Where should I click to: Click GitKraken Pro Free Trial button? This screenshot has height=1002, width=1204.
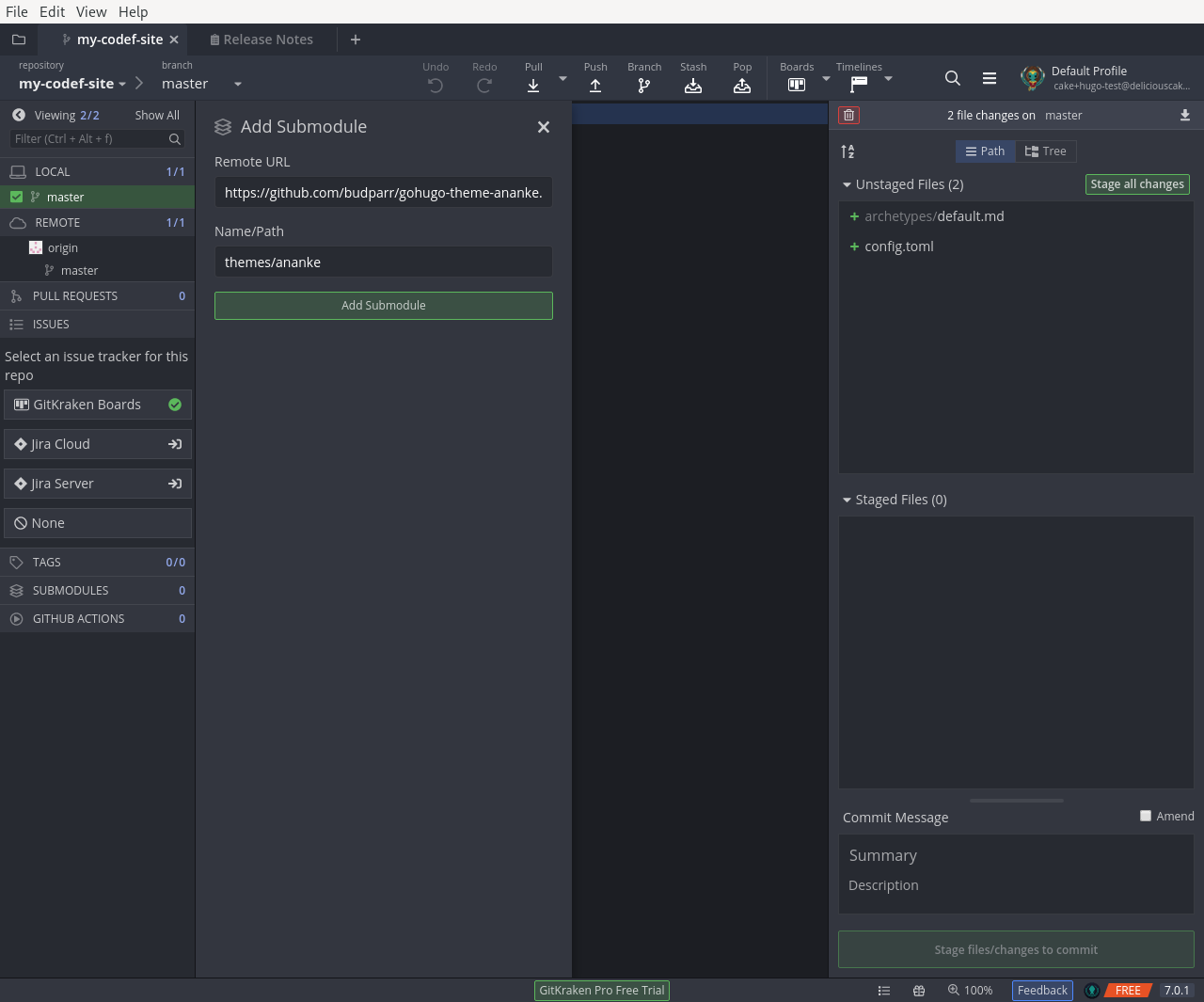click(x=602, y=991)
